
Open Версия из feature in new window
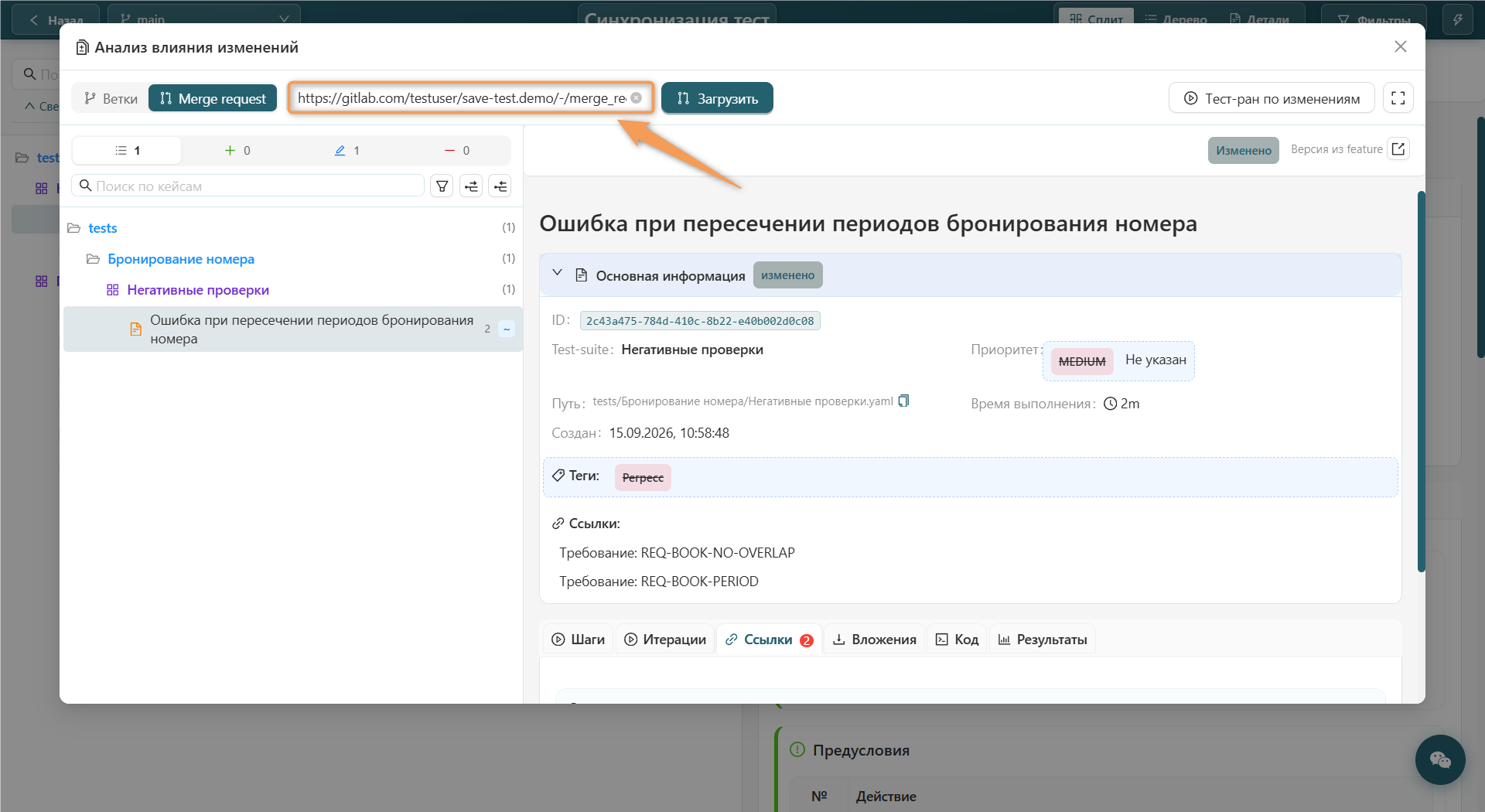click(1398, 148)
